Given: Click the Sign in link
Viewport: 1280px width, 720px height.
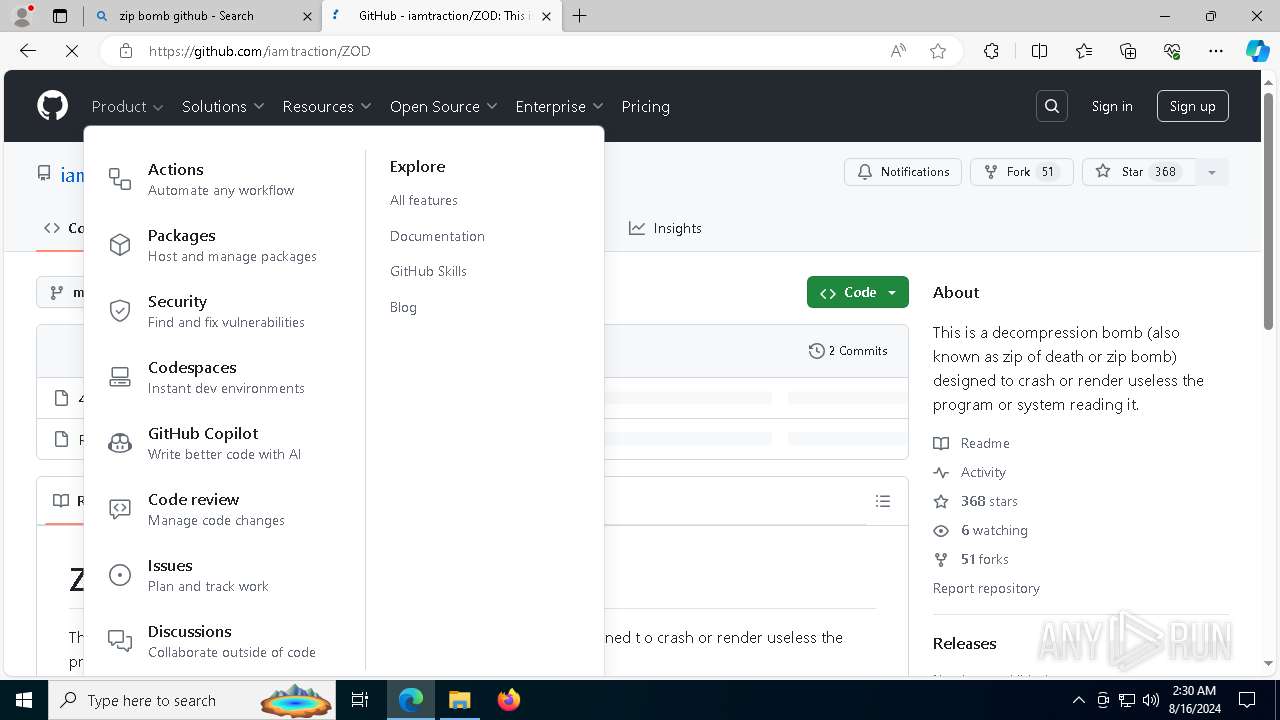Looking at the screenshot, I should [x=1112, y=106].
